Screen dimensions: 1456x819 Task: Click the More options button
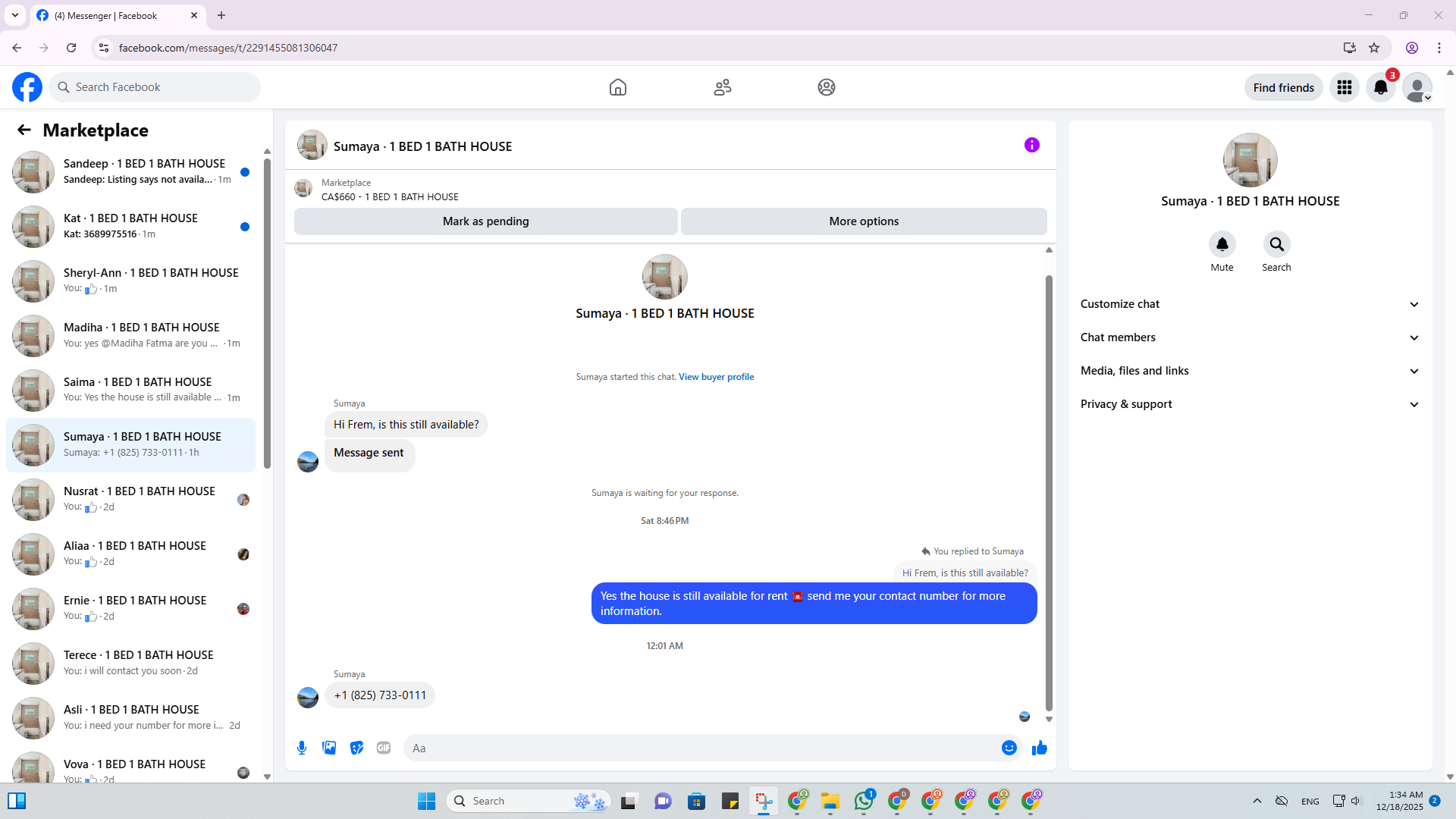pyautogui.click(x=863, y=221)
